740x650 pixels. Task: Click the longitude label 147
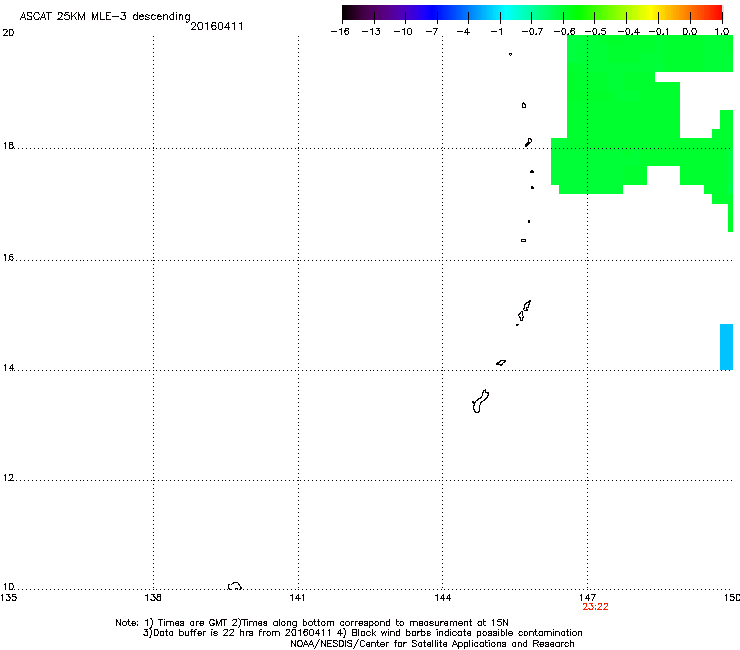click(587, 598)
